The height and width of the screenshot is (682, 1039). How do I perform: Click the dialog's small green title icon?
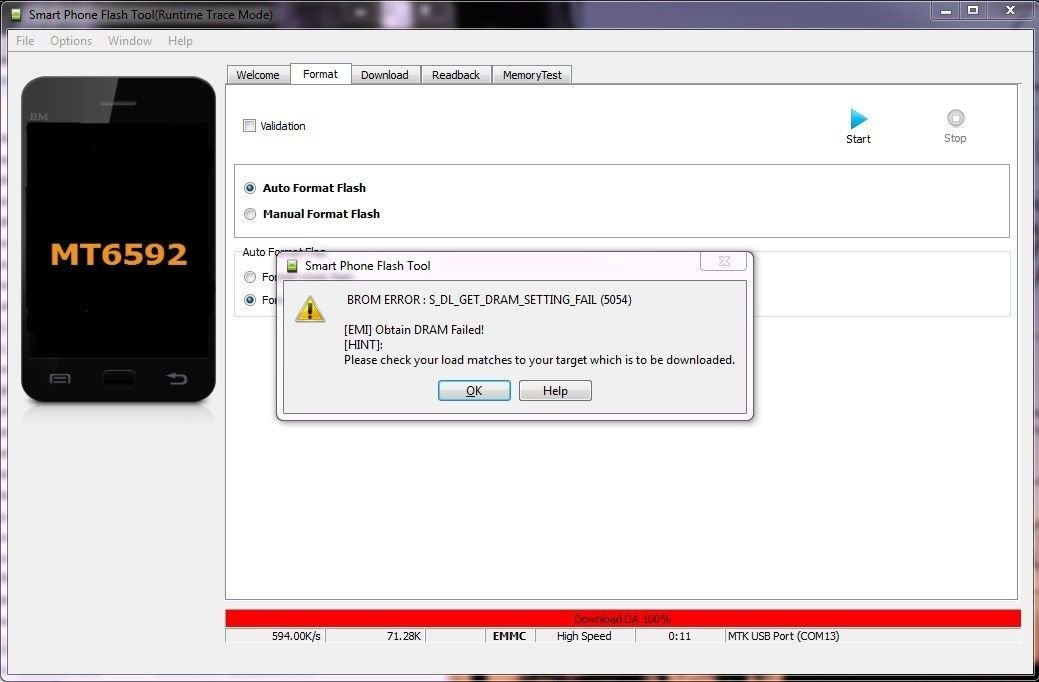pyautogui.click(x=292, y=266)
